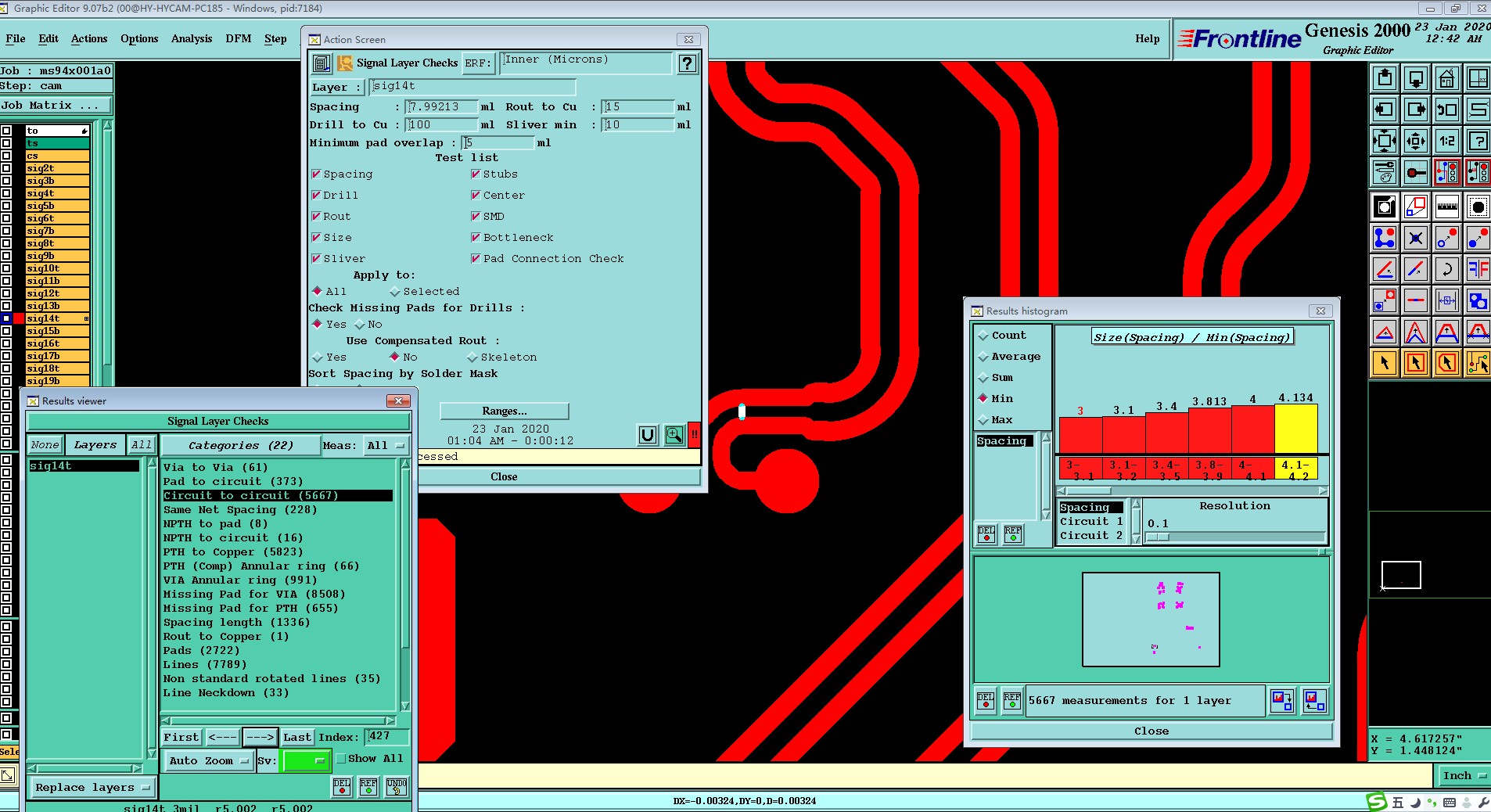Select sig10t layer in layer list

pos(57,268)
